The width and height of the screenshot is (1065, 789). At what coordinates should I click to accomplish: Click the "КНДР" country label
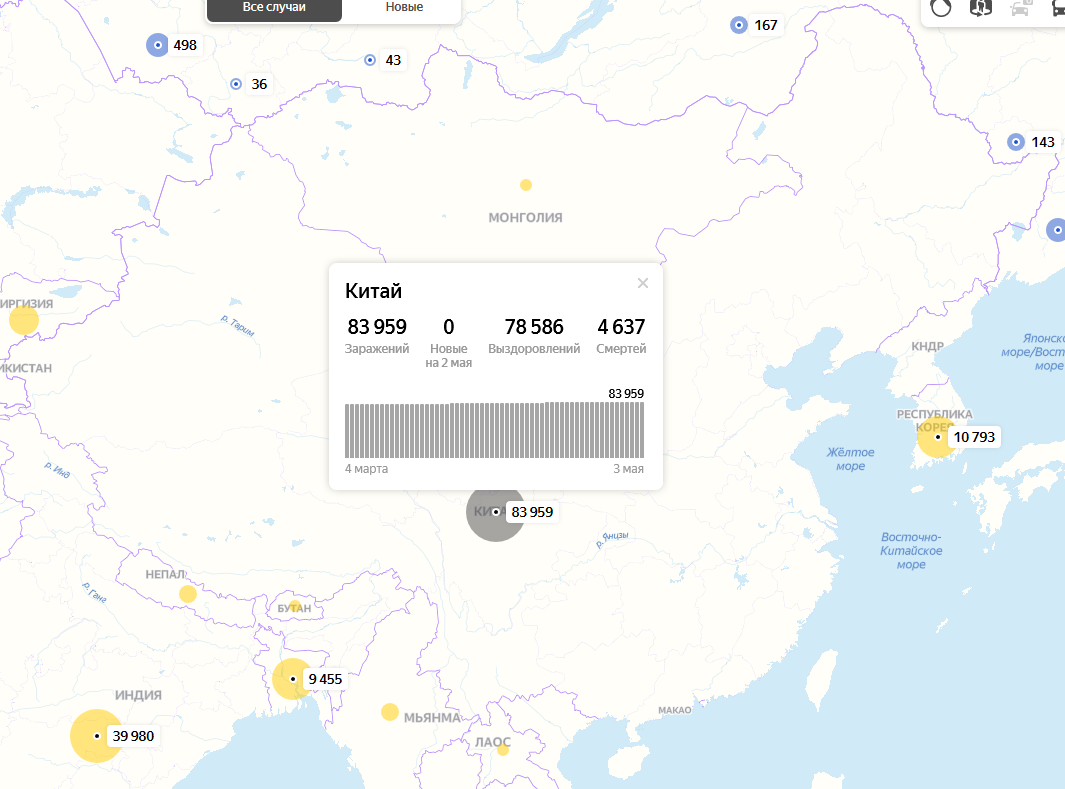(928, 346)
